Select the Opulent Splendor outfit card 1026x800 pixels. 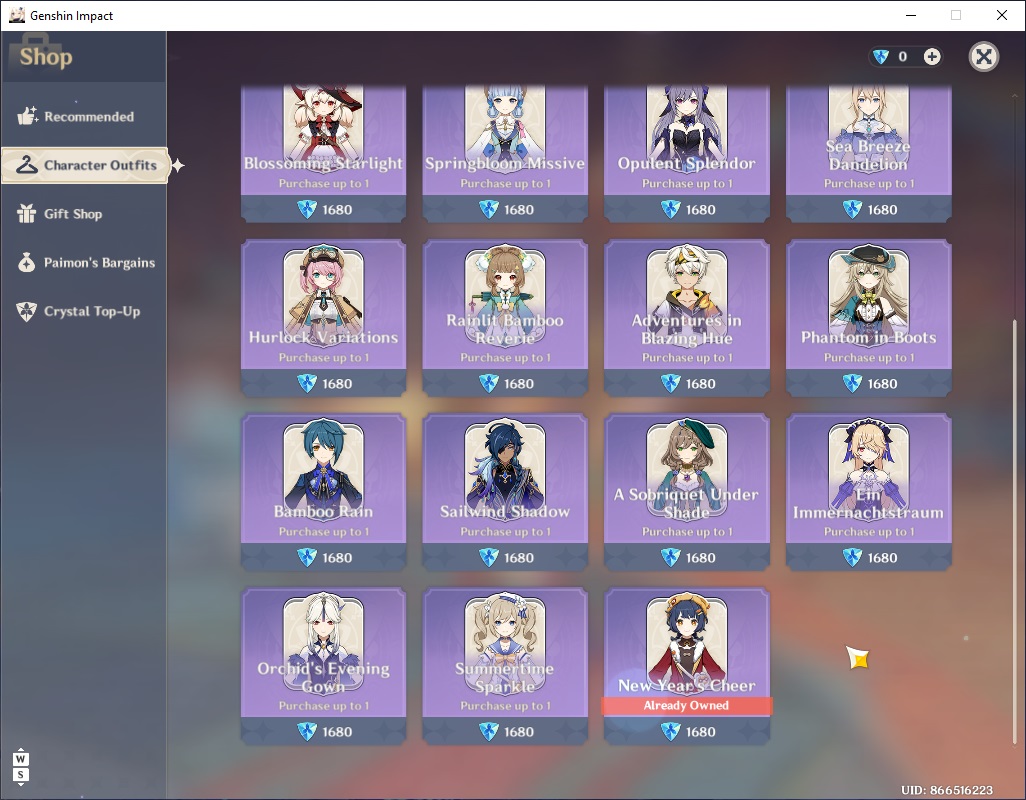coord(686,154)
